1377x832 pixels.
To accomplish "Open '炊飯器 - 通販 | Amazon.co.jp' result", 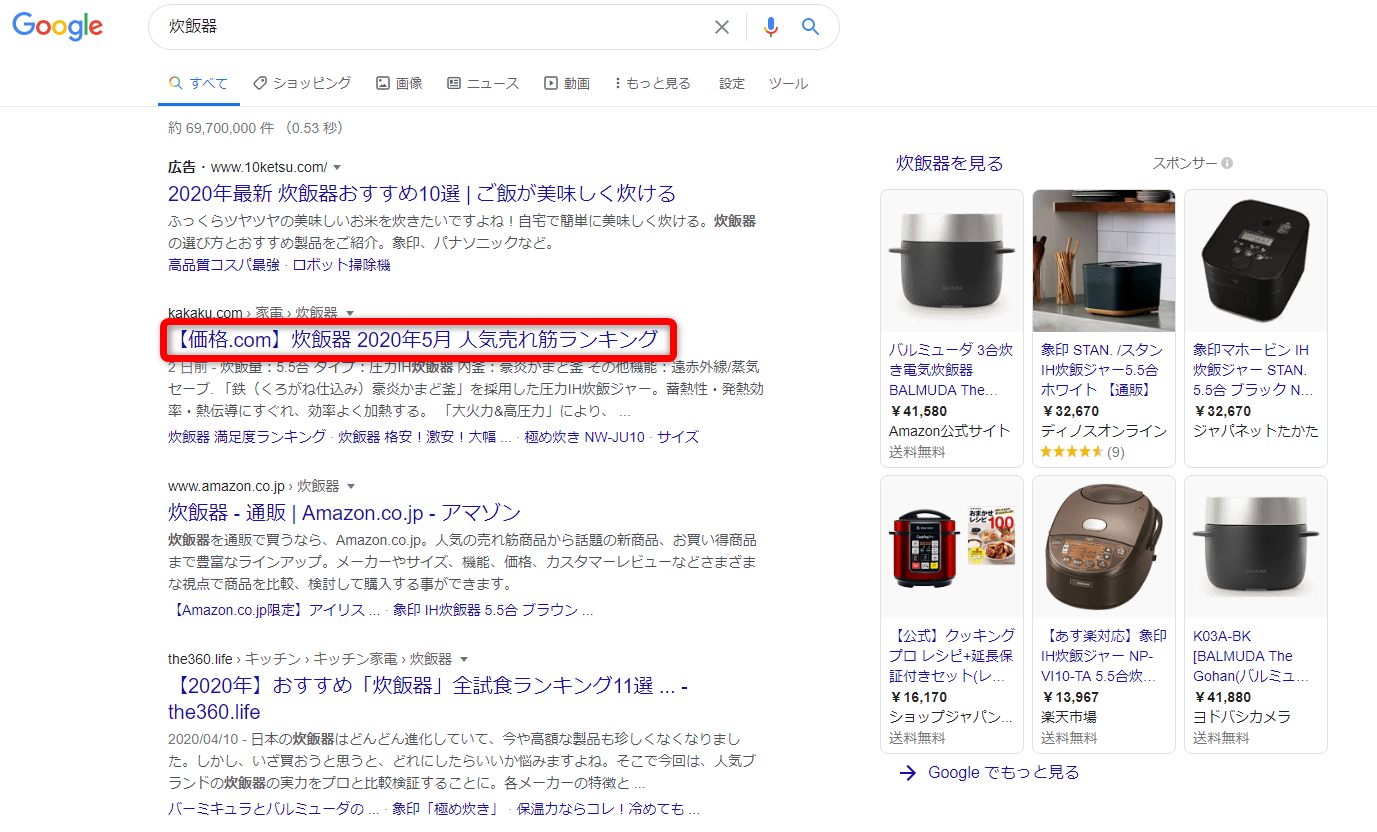I will coord(345,513).
